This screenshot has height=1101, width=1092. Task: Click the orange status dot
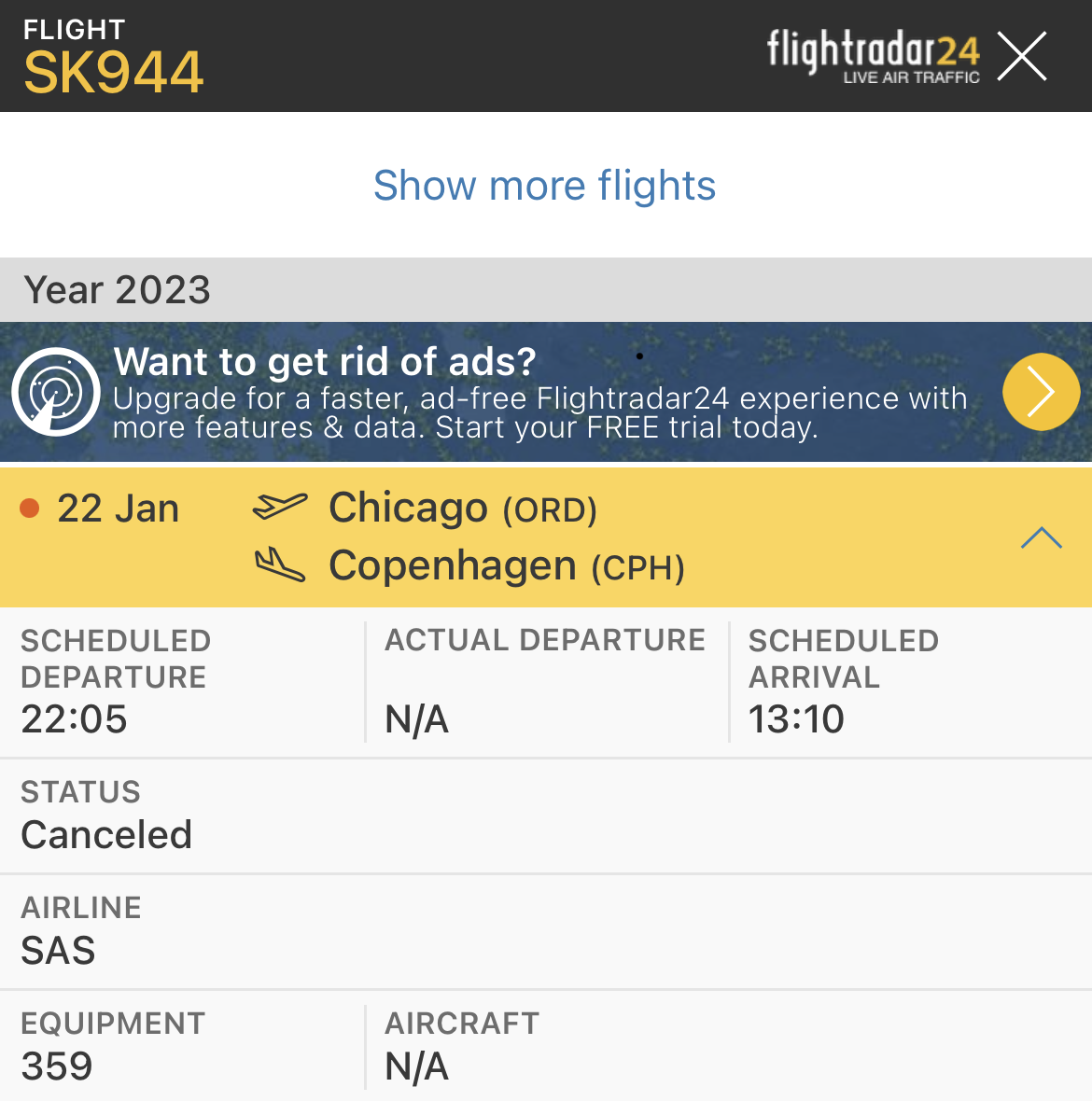pyautogui.click(x=30, y=509)
